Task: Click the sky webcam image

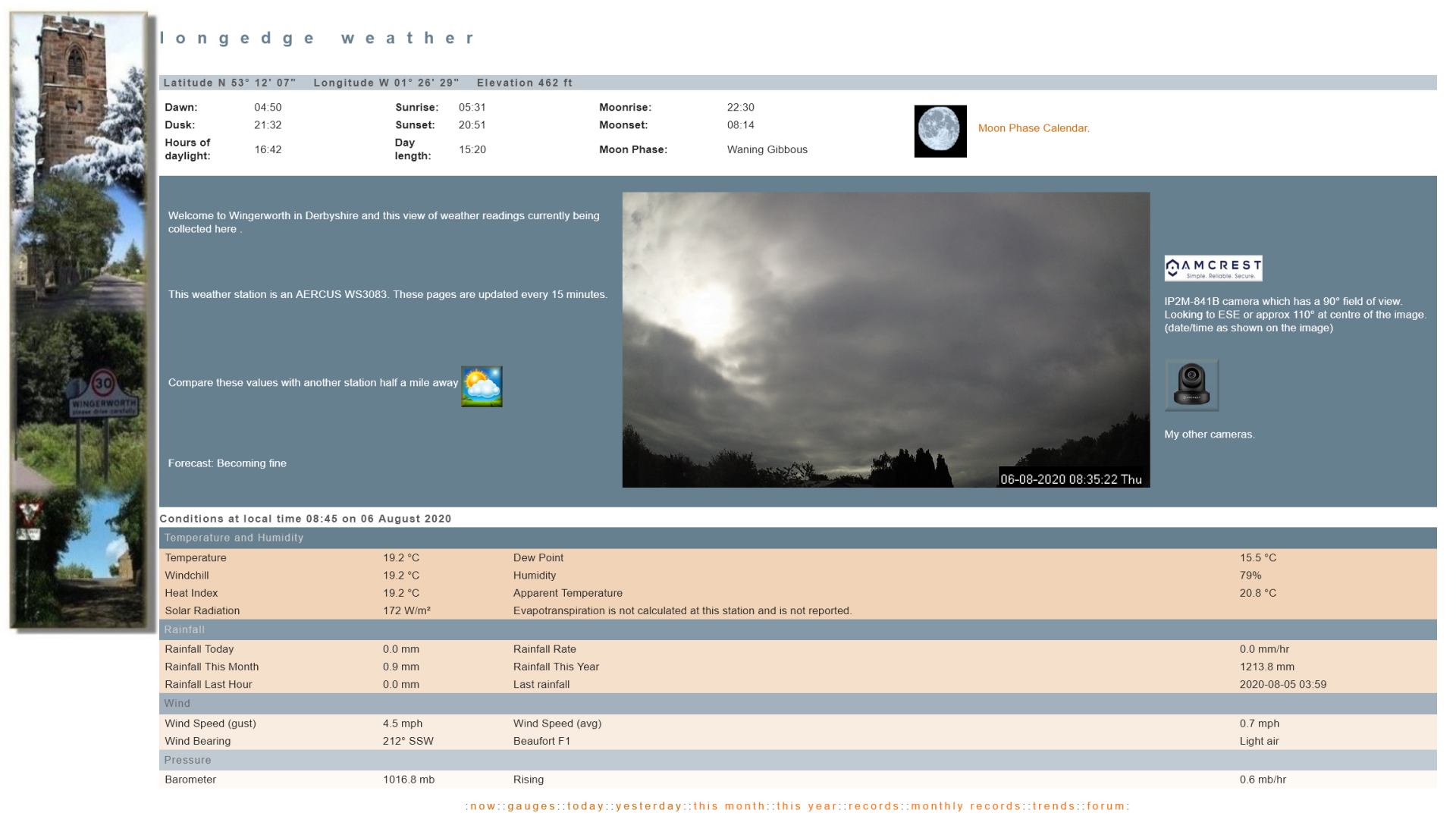Action: point(886,340)
